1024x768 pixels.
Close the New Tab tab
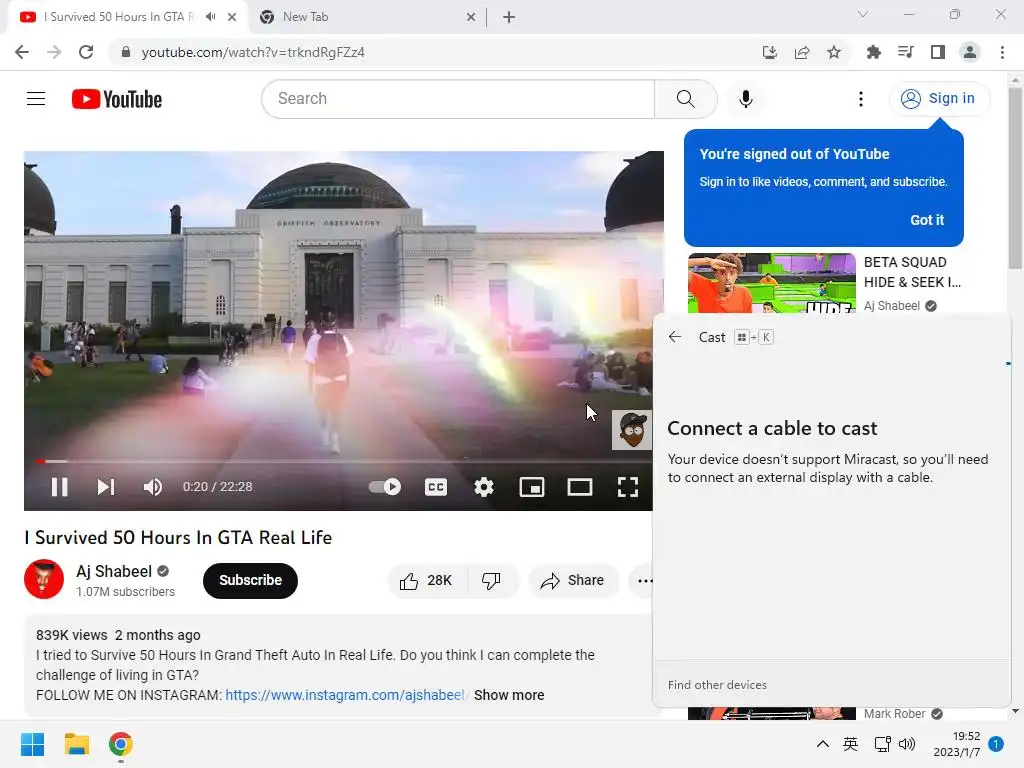(471, 17)
